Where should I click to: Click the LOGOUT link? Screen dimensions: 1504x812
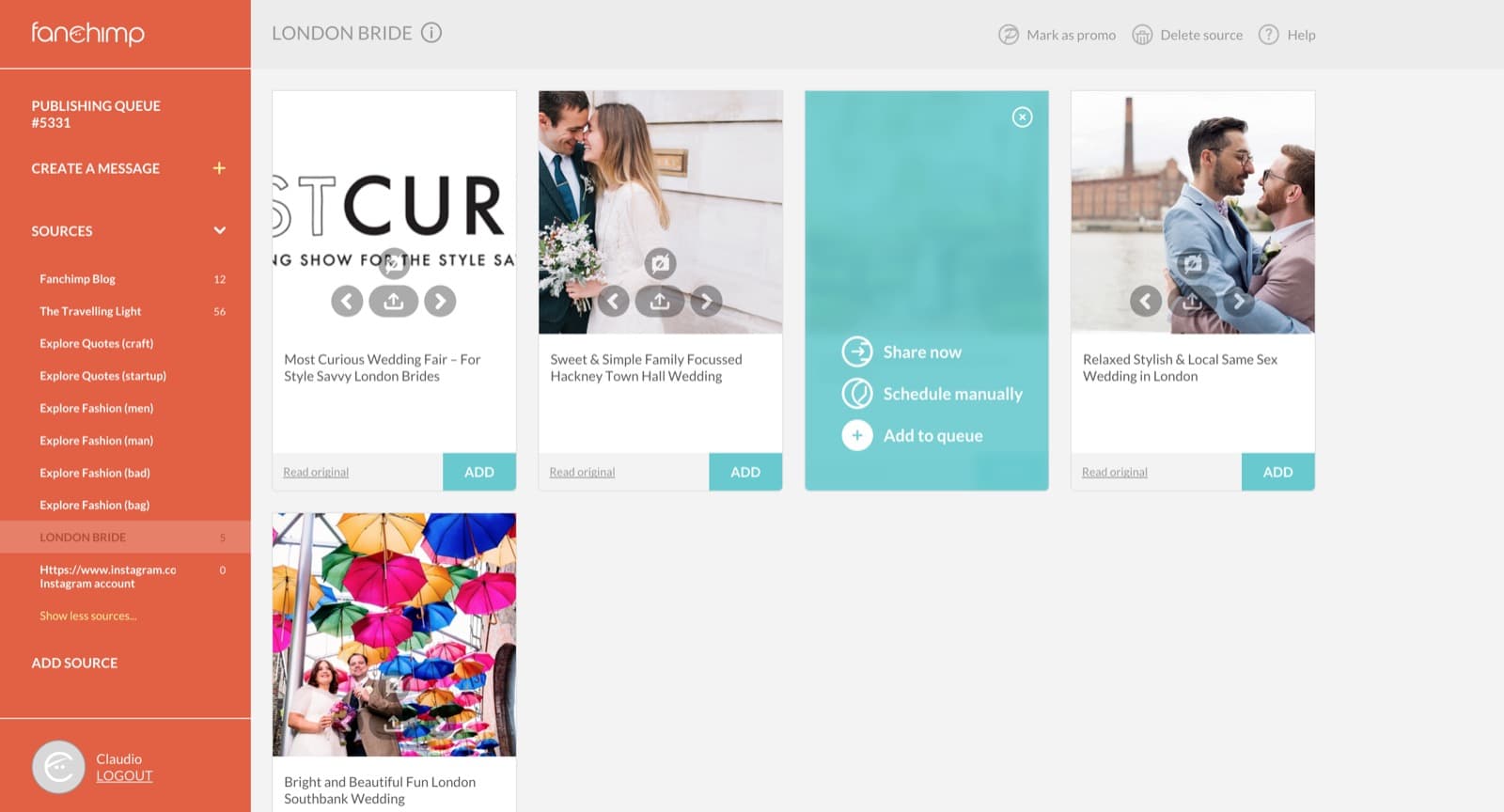(x=124, y=776)
